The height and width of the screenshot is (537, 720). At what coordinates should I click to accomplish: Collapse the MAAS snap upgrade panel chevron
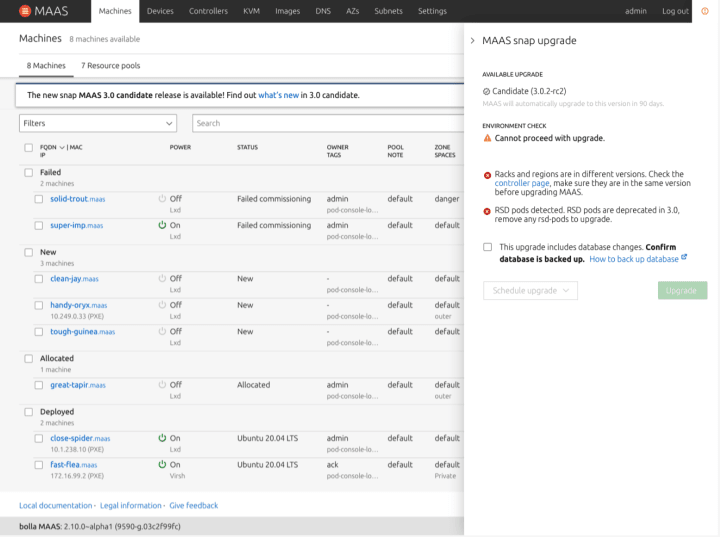point(472,40)
